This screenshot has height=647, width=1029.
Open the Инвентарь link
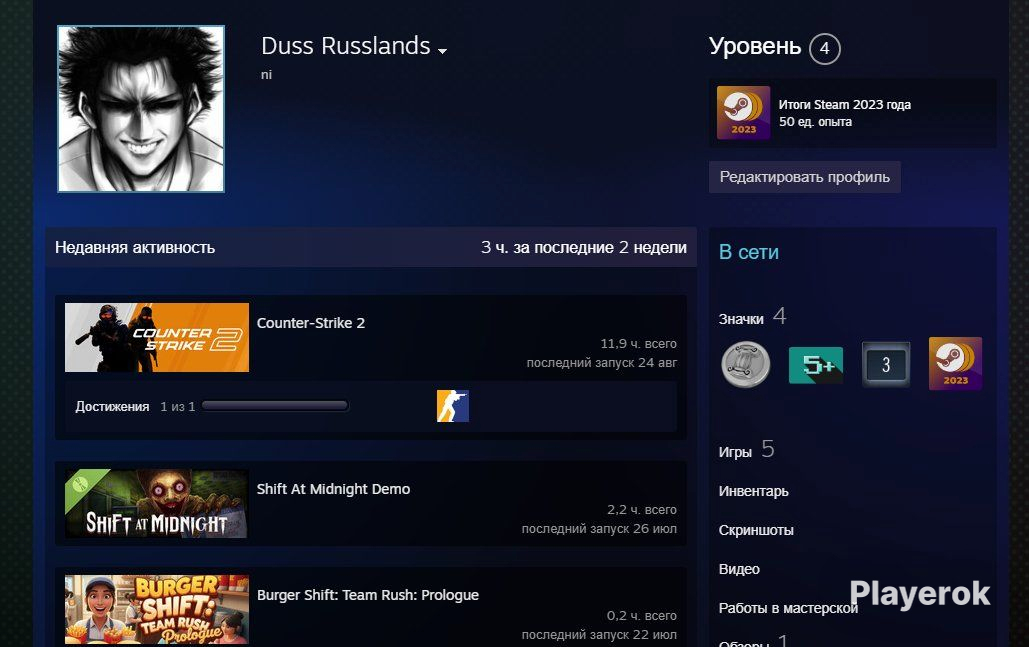pyautogui.click(x=753, y=491)
